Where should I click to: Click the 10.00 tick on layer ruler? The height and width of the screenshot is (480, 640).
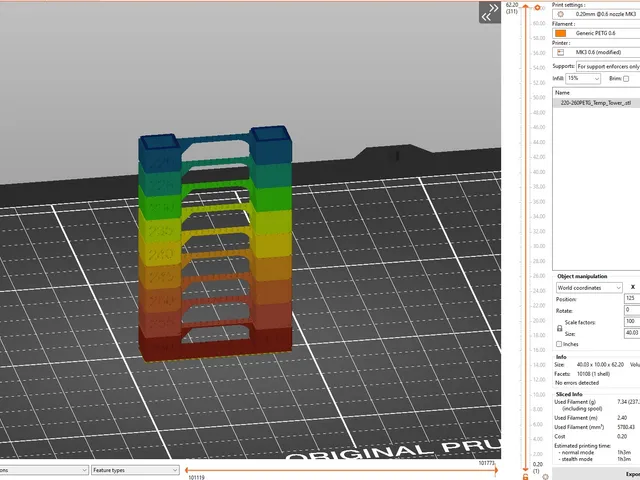(x=539, y=395)
